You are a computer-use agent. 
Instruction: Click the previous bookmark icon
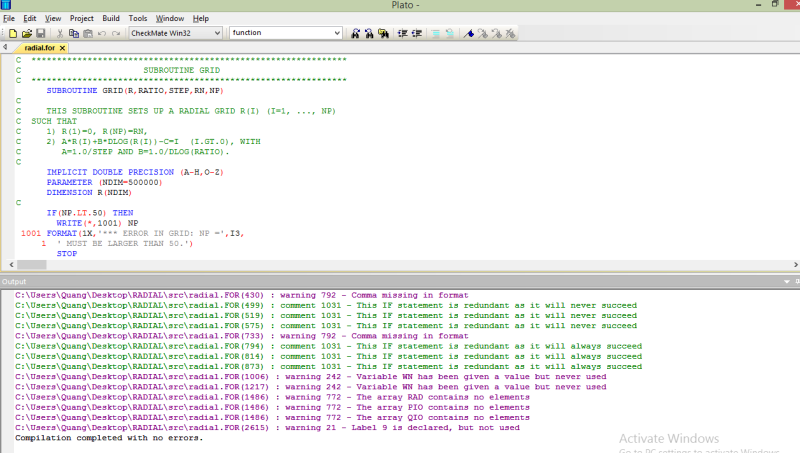click(496, 34)
